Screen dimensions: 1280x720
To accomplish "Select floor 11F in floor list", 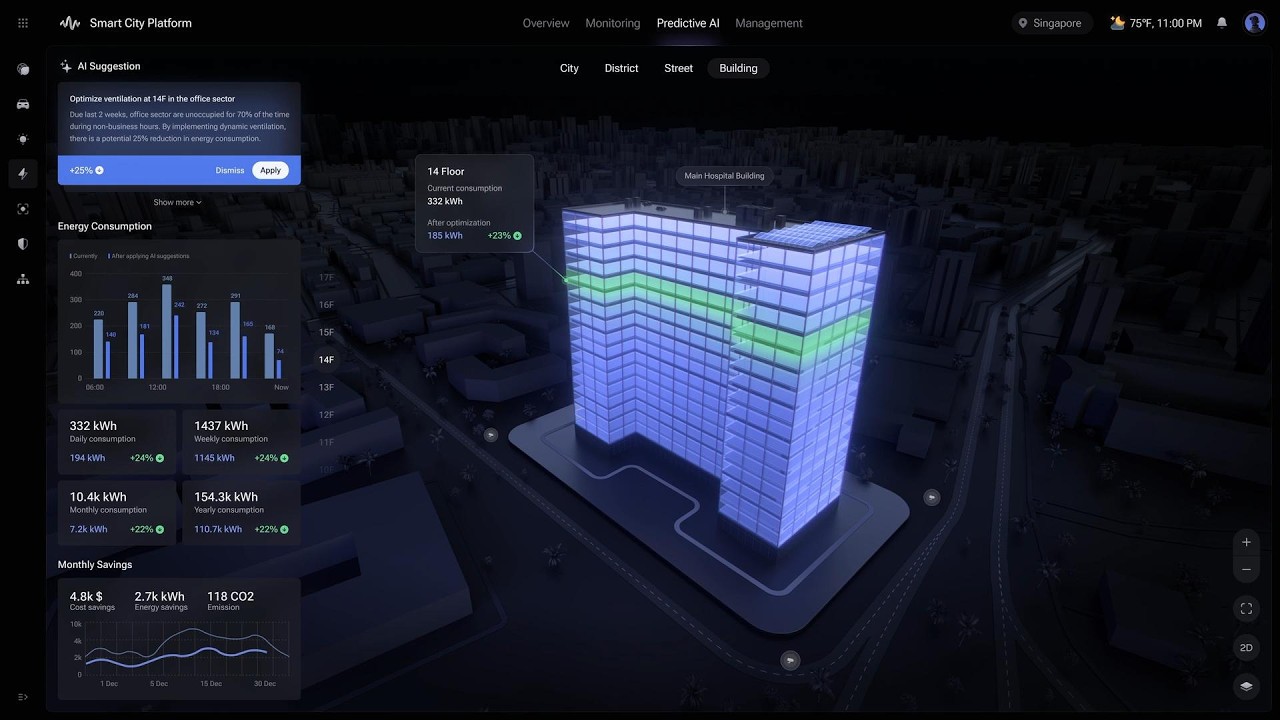I will pos(326,442).
